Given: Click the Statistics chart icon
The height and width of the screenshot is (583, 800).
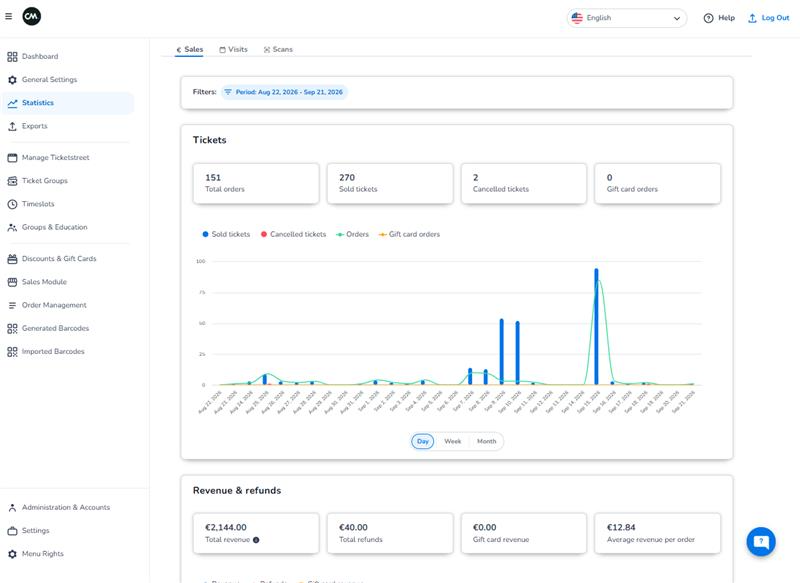Looking at the screenshot, I should coord(12,103).
